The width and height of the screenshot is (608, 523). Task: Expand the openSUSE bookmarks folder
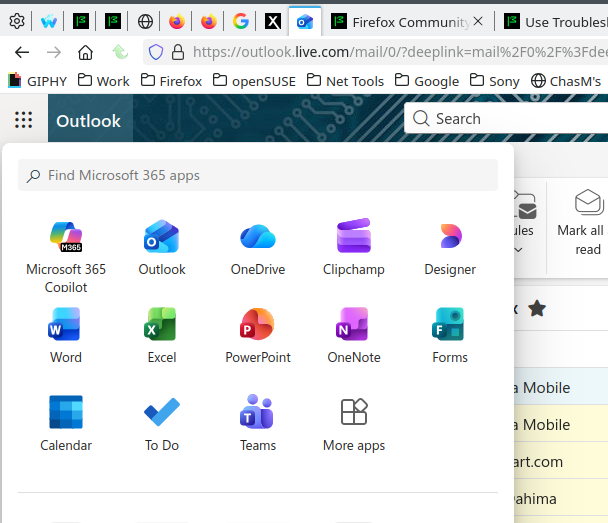[254, 81]
